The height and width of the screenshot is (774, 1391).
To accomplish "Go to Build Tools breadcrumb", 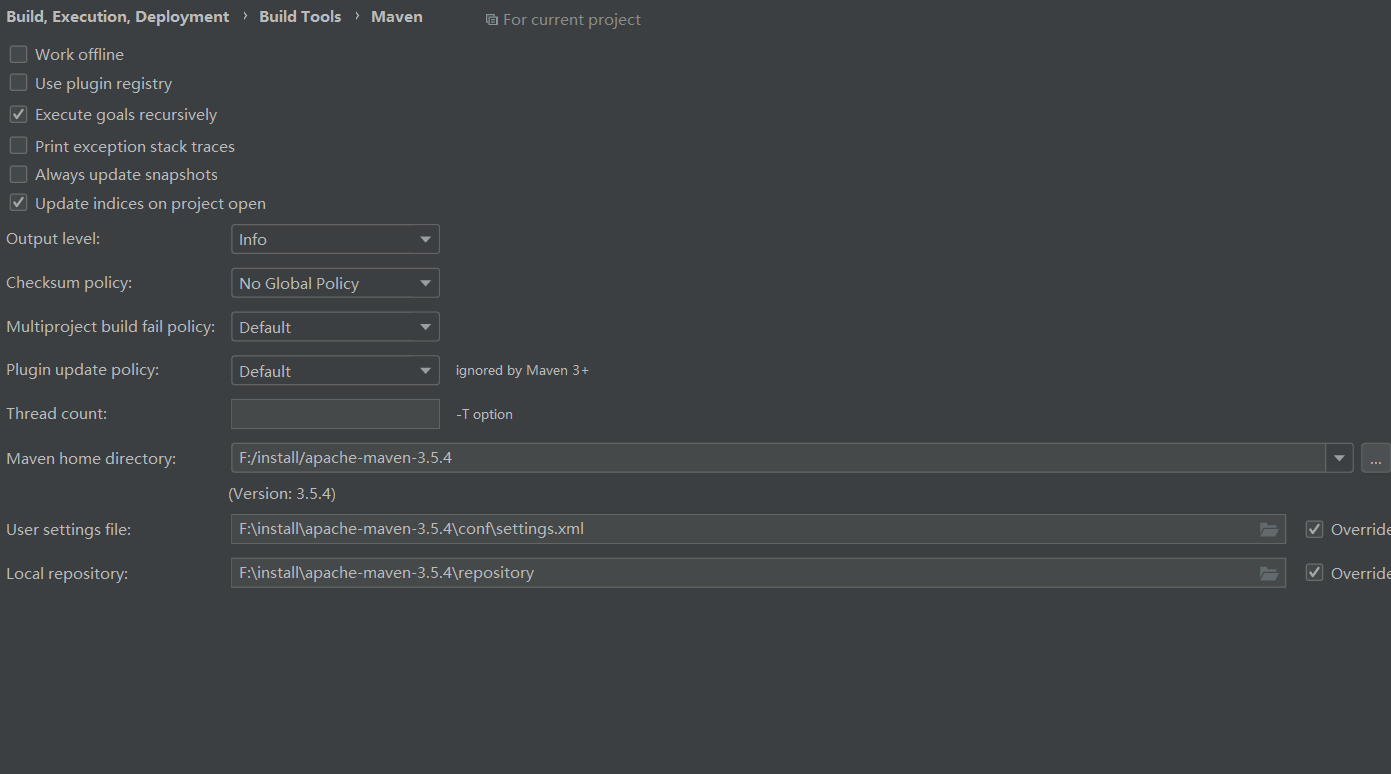I will coord(300,17).
